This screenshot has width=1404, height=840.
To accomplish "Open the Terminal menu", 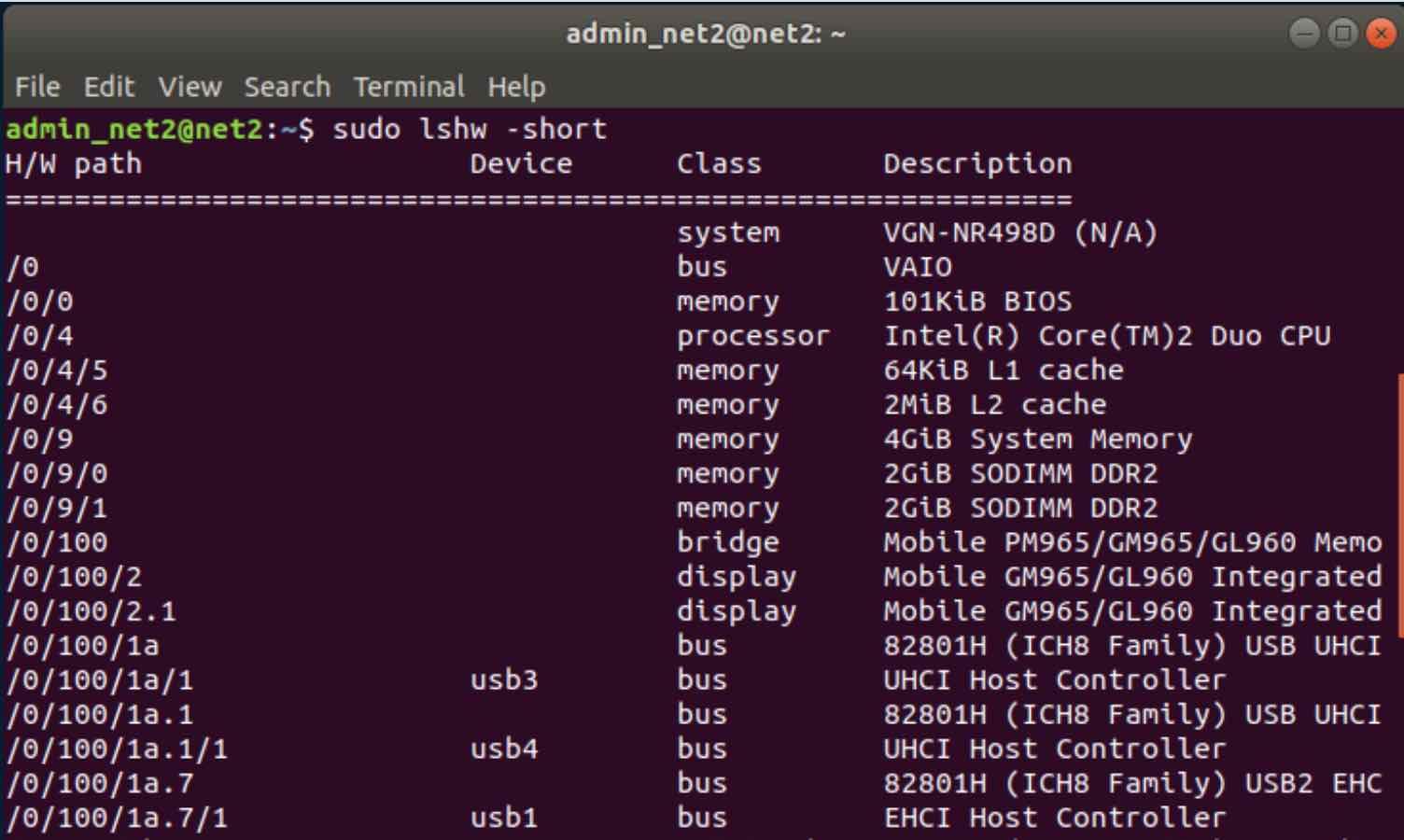I will pos(409,87).
